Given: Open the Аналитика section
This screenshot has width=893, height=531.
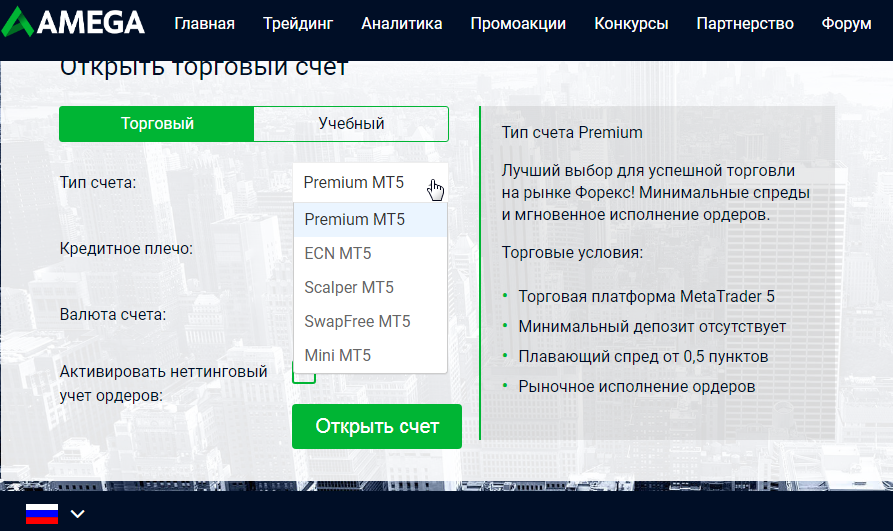Looking at the screenshot, I should tap(402, 24).
